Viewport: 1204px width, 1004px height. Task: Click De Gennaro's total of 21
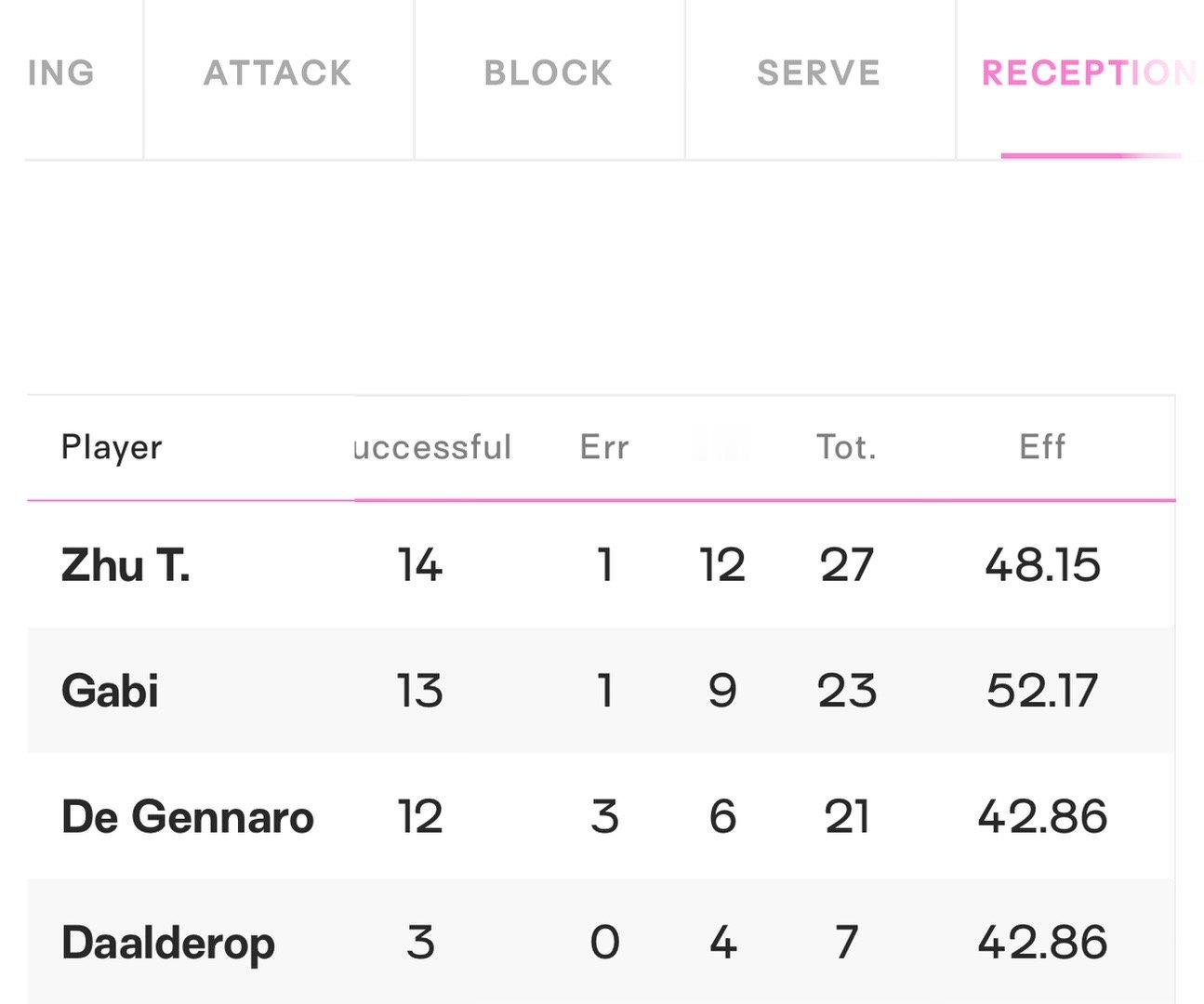tap(846, 817)
